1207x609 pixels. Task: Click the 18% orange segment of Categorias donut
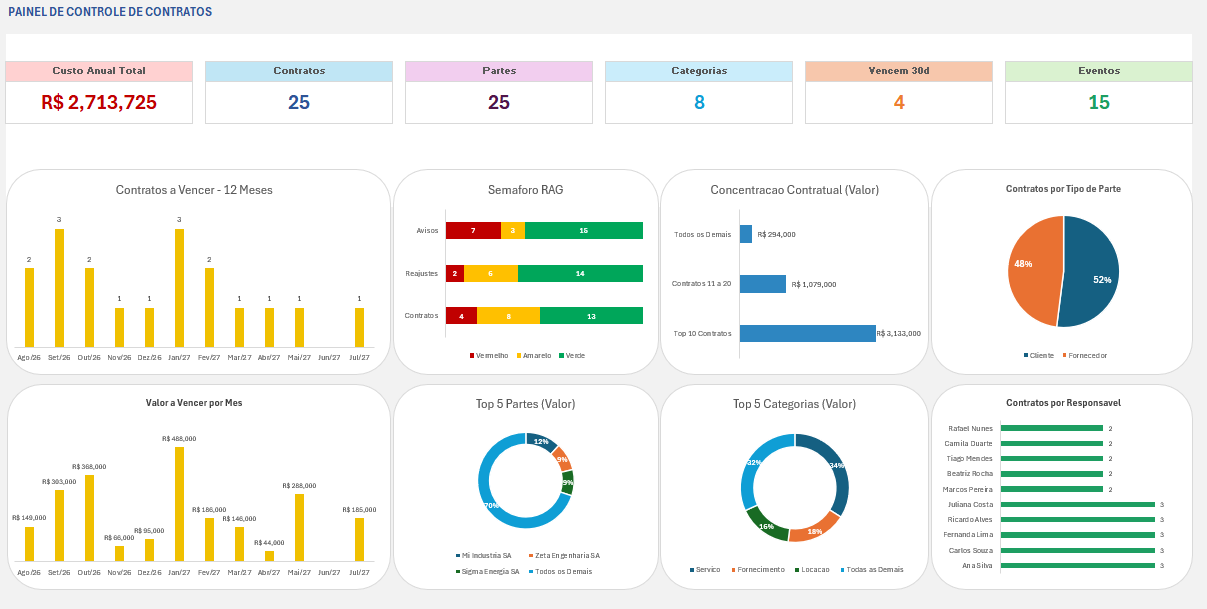point(813,531)
